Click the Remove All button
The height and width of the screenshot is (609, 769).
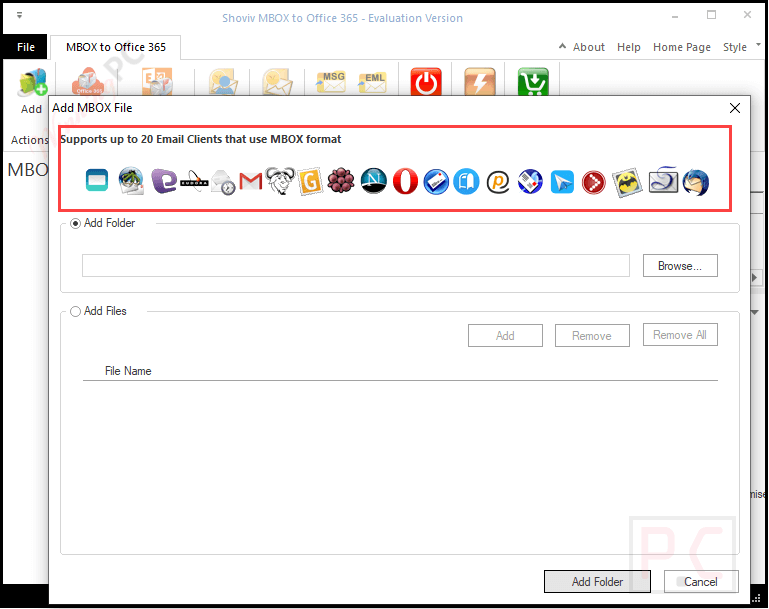coord(680,335)
